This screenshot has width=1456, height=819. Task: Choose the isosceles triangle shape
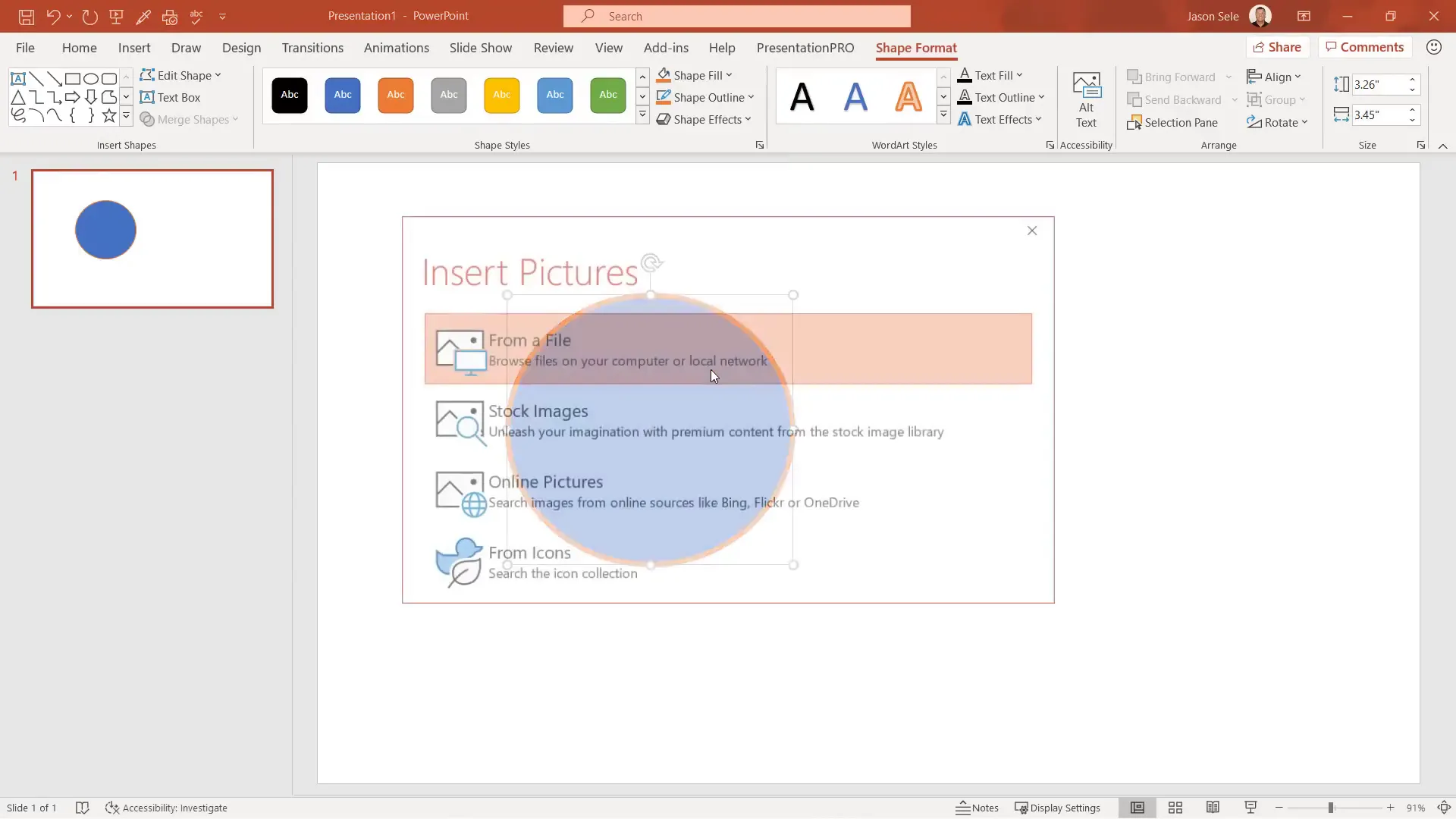tap(18, 97)
